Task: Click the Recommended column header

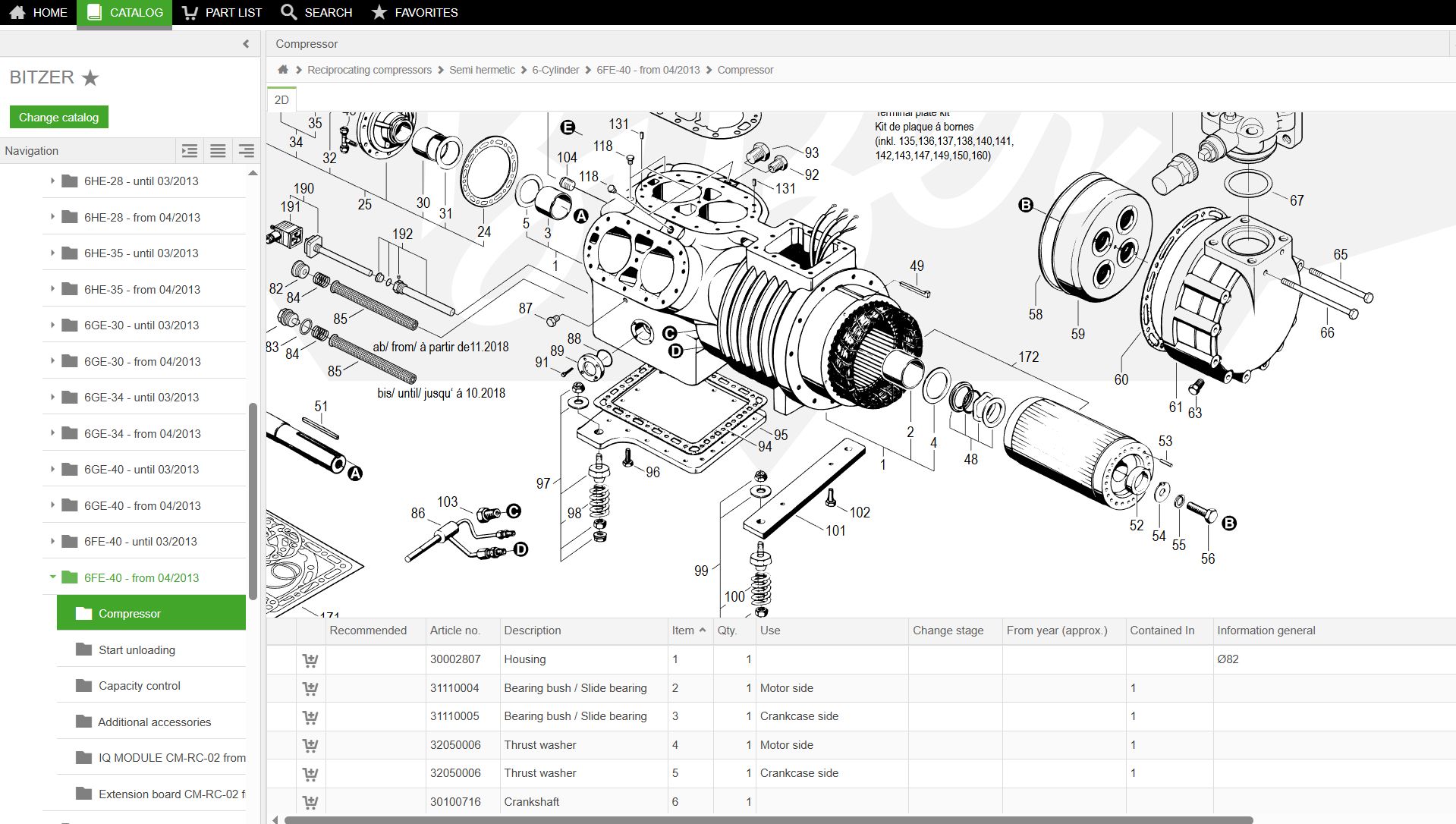Action: tap(376, 631)
